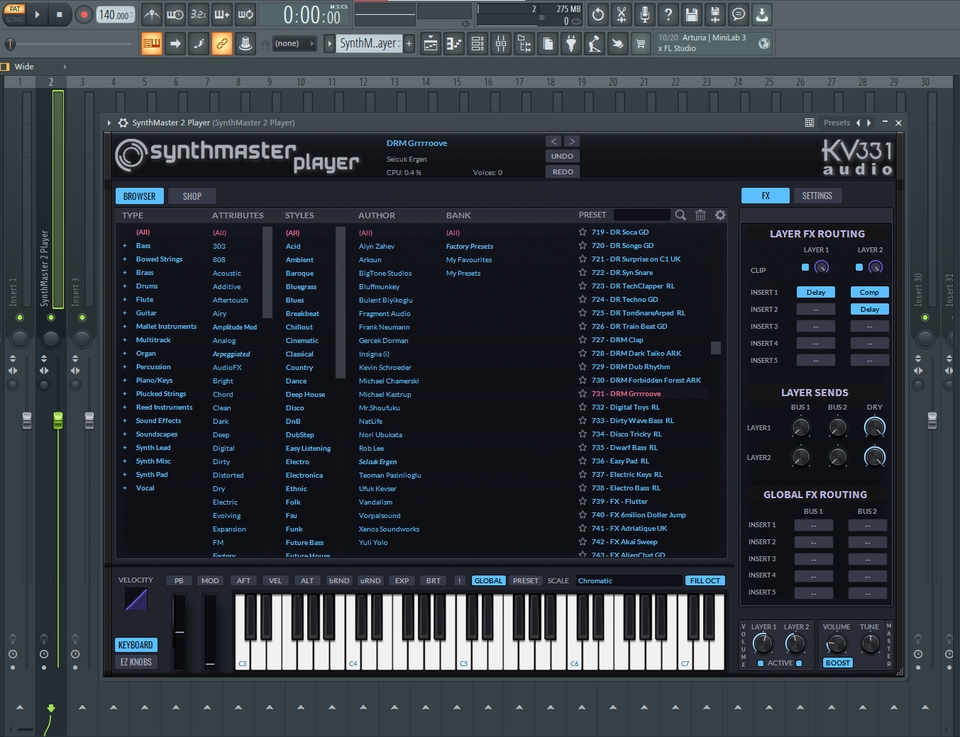Click the GLOBAL scale button

[x=488, y=580]
